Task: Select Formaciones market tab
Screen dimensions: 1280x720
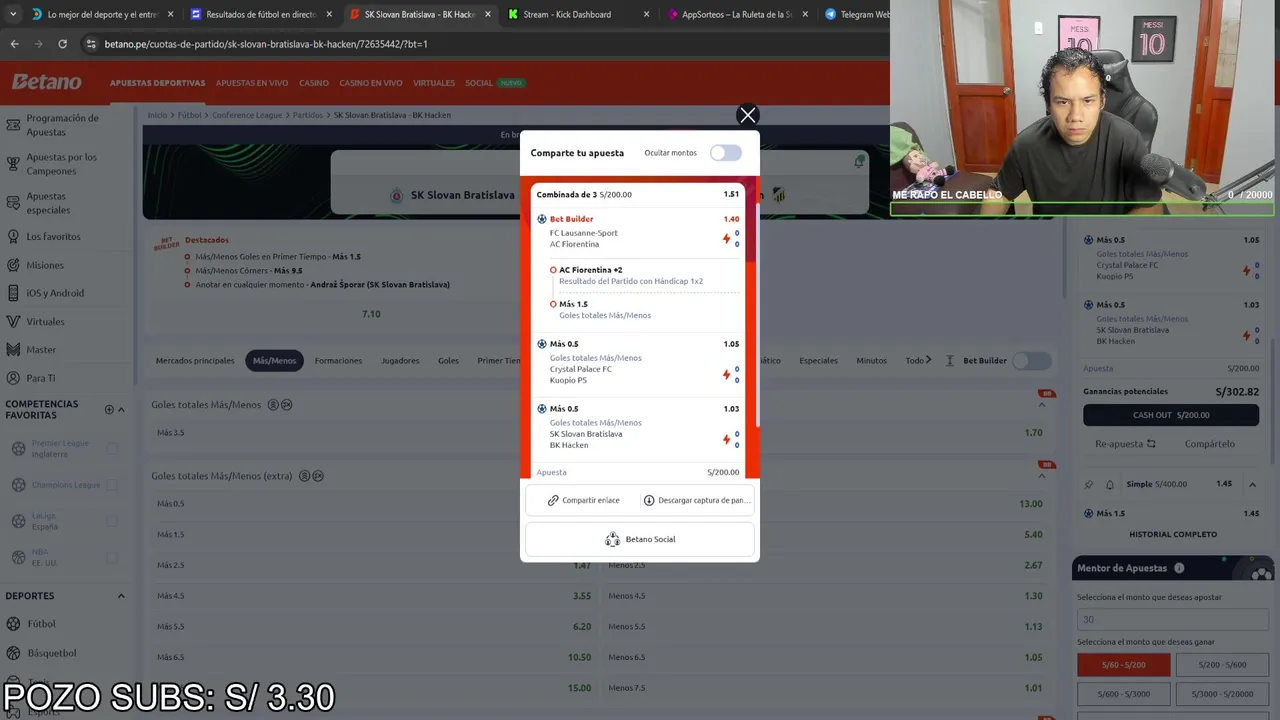Action: [x=338, y=361]
